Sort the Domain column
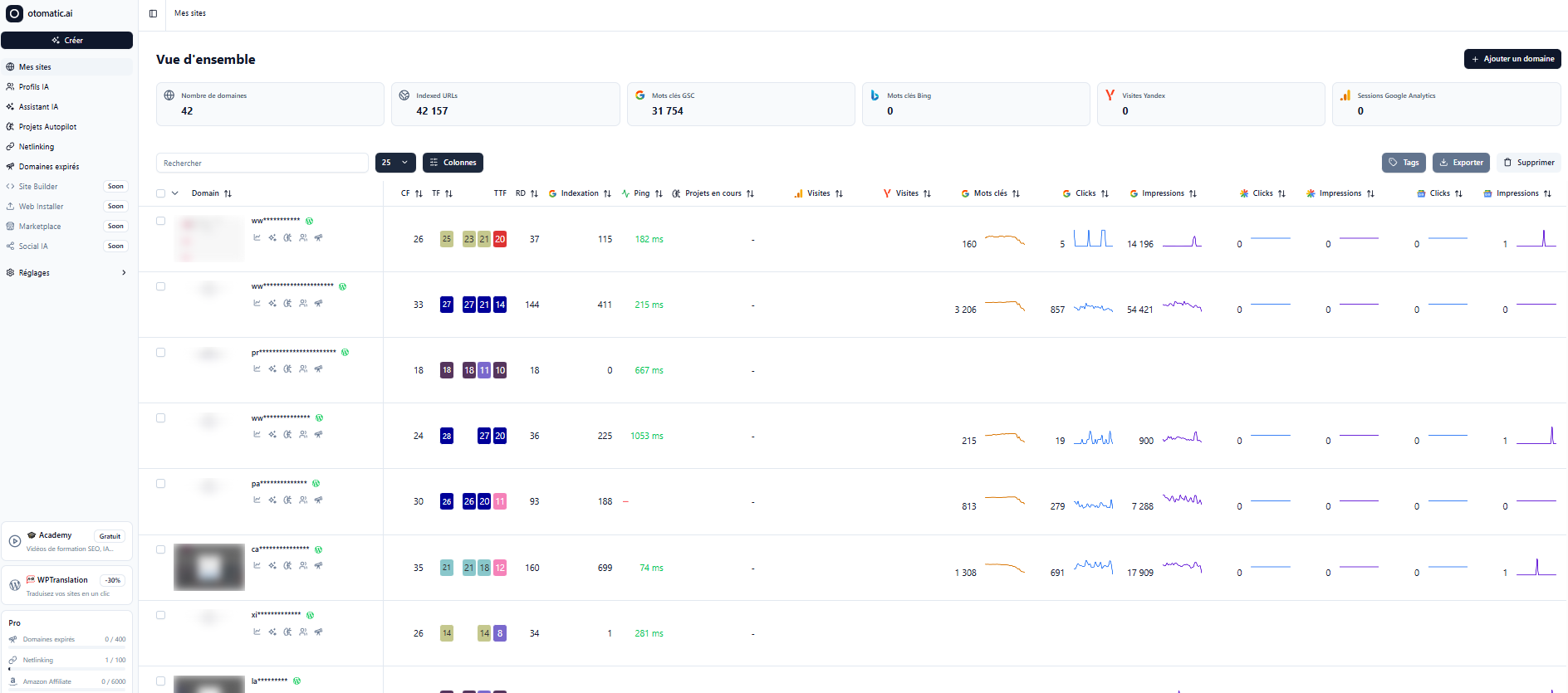 228,193
